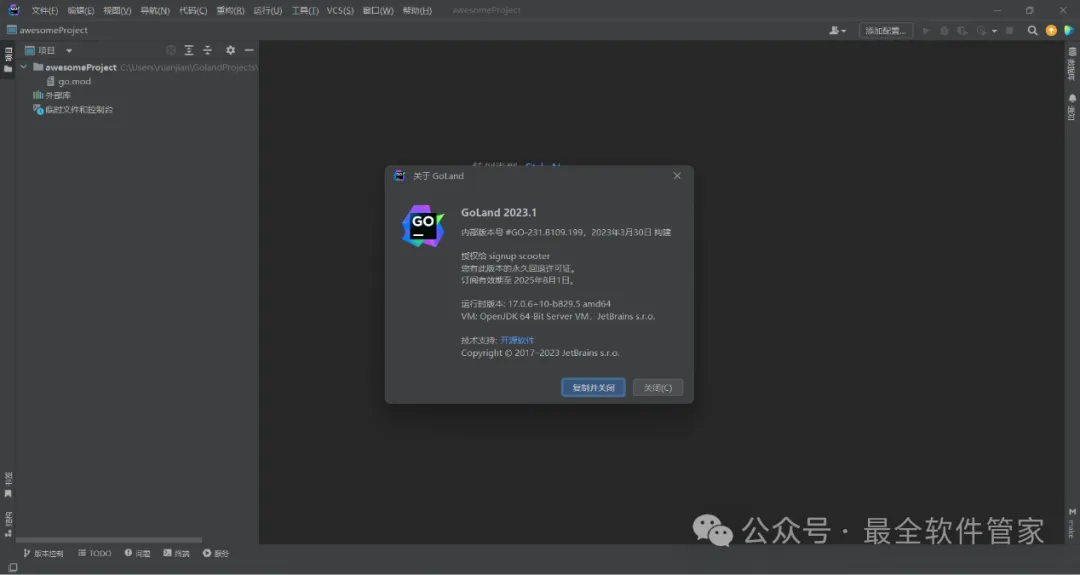The width and height of the screenshot is (1080, 575).
Task: Open the 窗口(W) menu
Action: (378, 10)
